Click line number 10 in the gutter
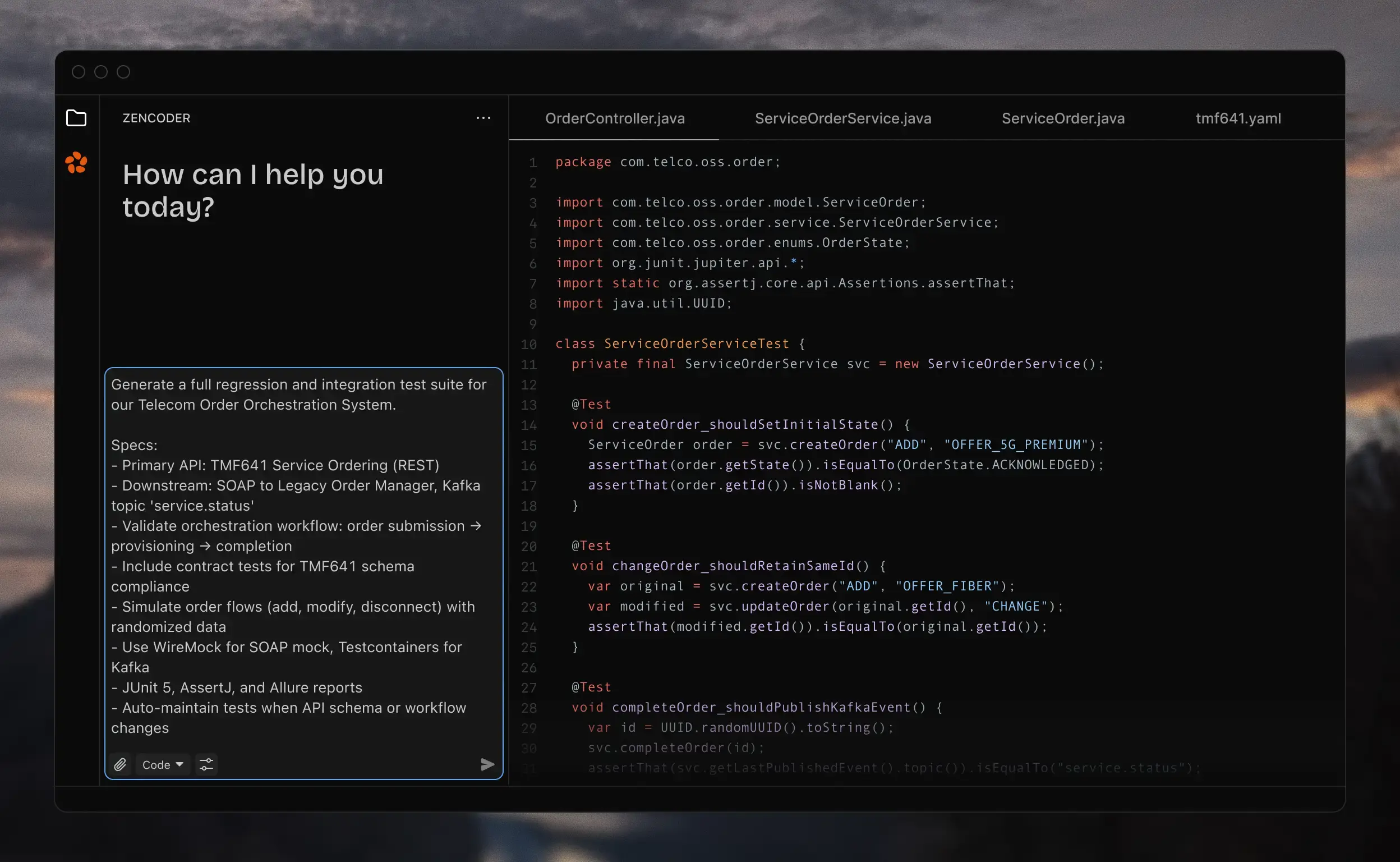Viewport: 1400px width, 862px height. click(x=529, y=345)
